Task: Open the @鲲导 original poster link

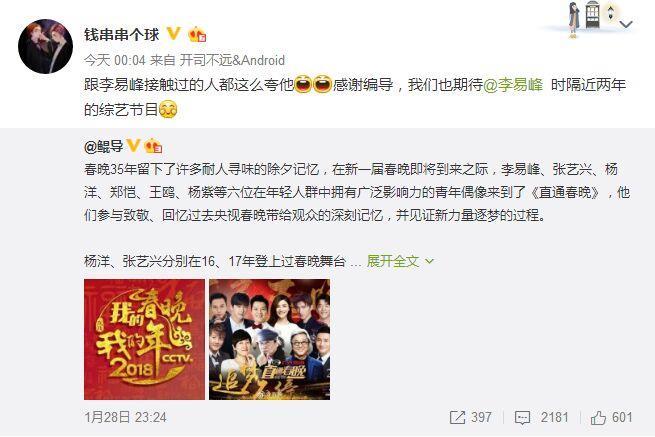Action: (104, 146)
